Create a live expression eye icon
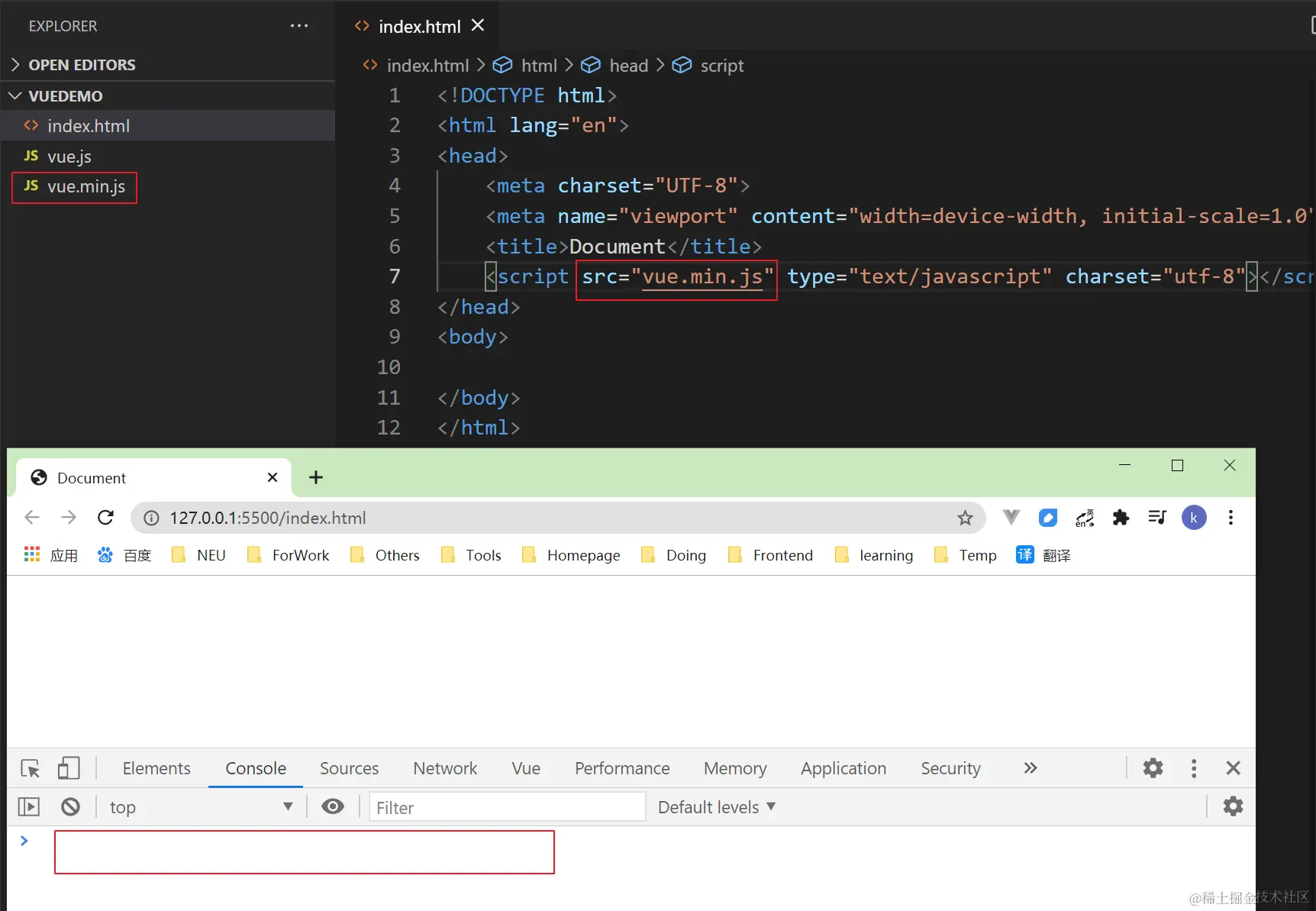This screenshot has height=911, width=1316. click(x=333, y=806)
